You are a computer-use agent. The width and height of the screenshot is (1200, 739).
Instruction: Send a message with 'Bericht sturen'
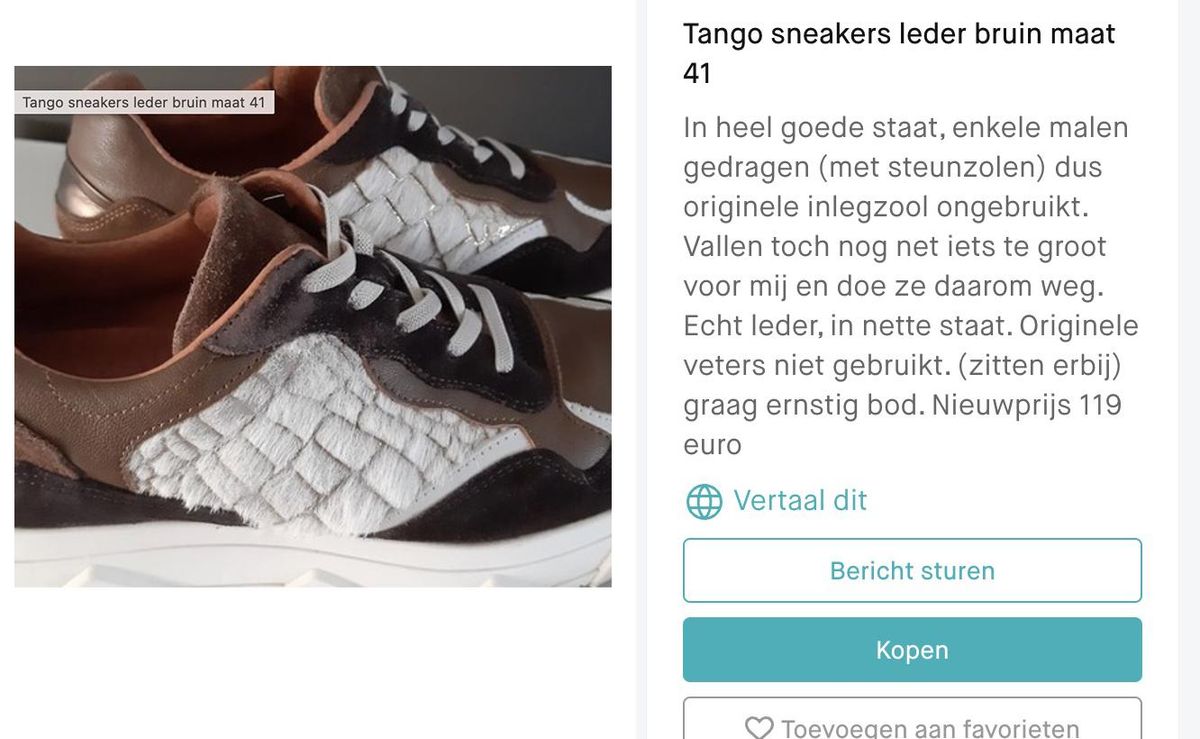tap(912, 571)
